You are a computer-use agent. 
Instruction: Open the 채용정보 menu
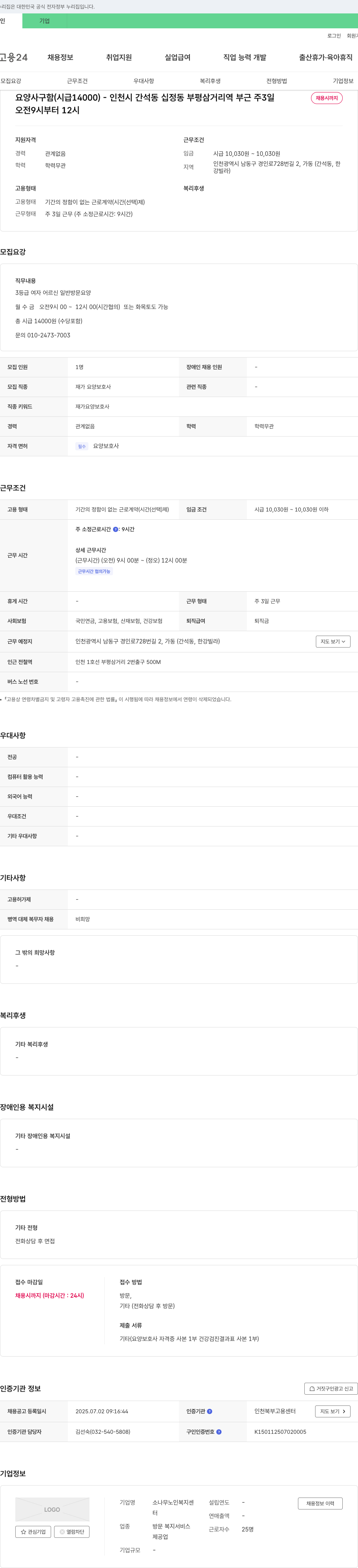click(60, 57)
